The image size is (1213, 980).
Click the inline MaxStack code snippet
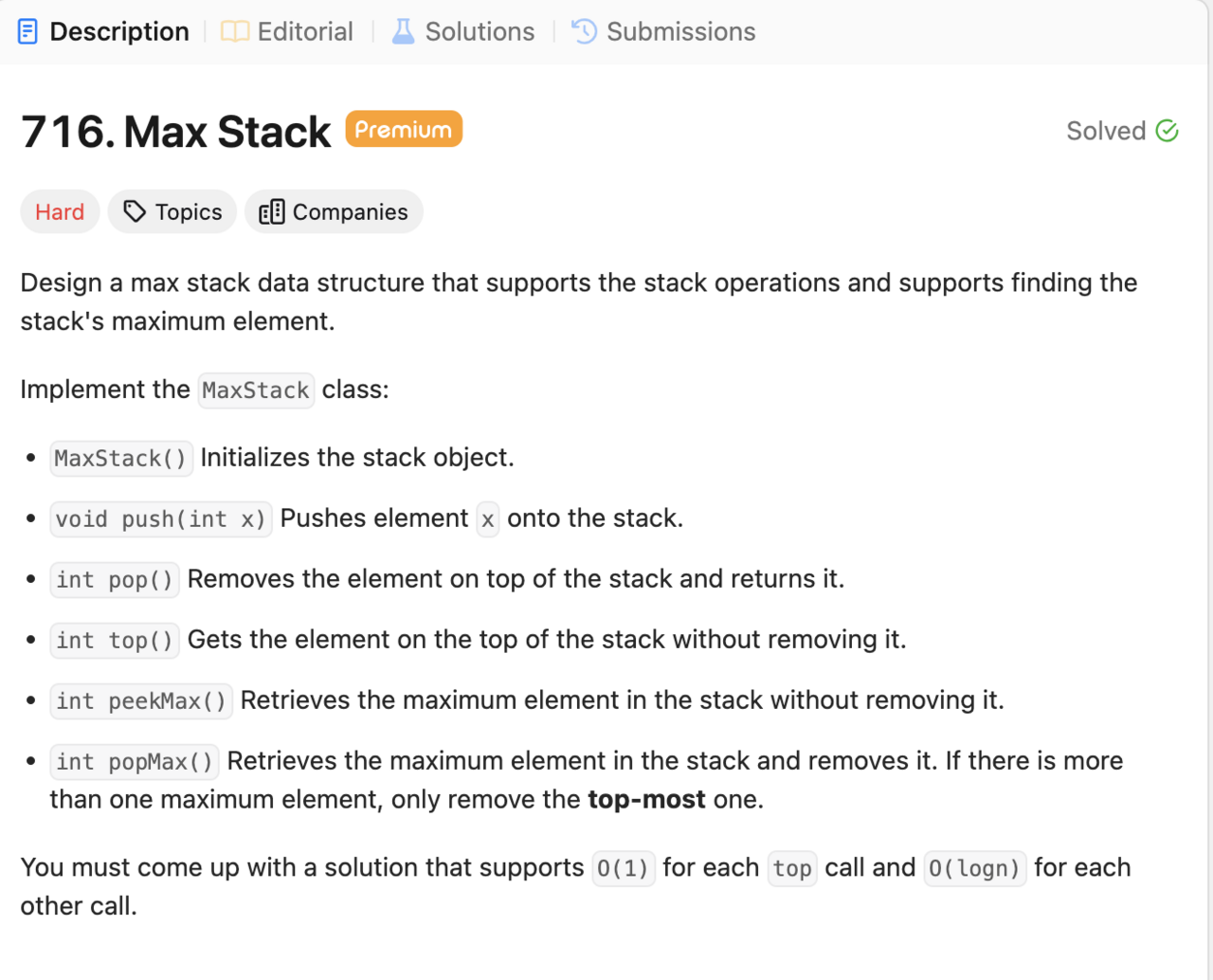[256, 390]
